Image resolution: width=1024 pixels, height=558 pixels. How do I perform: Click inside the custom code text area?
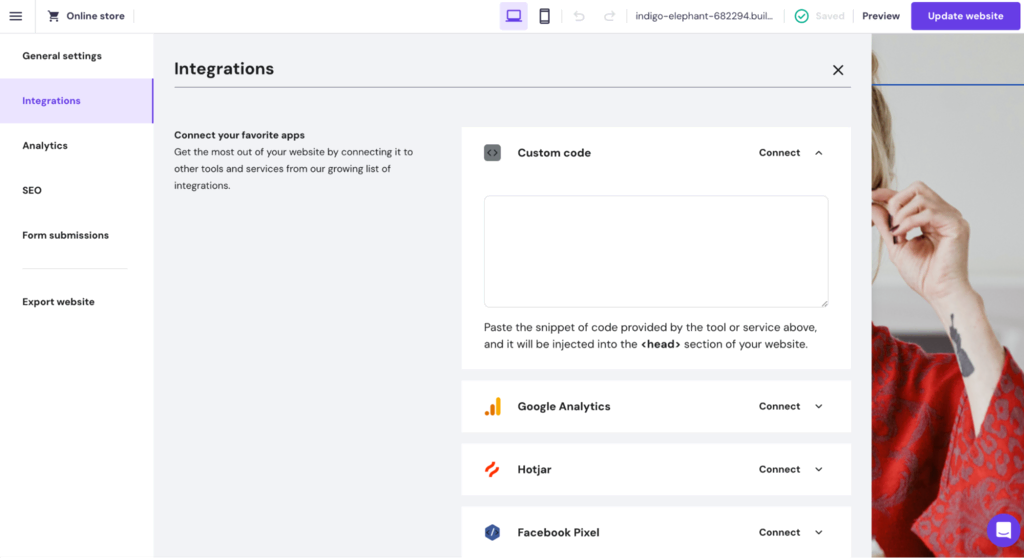click(x=655, y=251)
